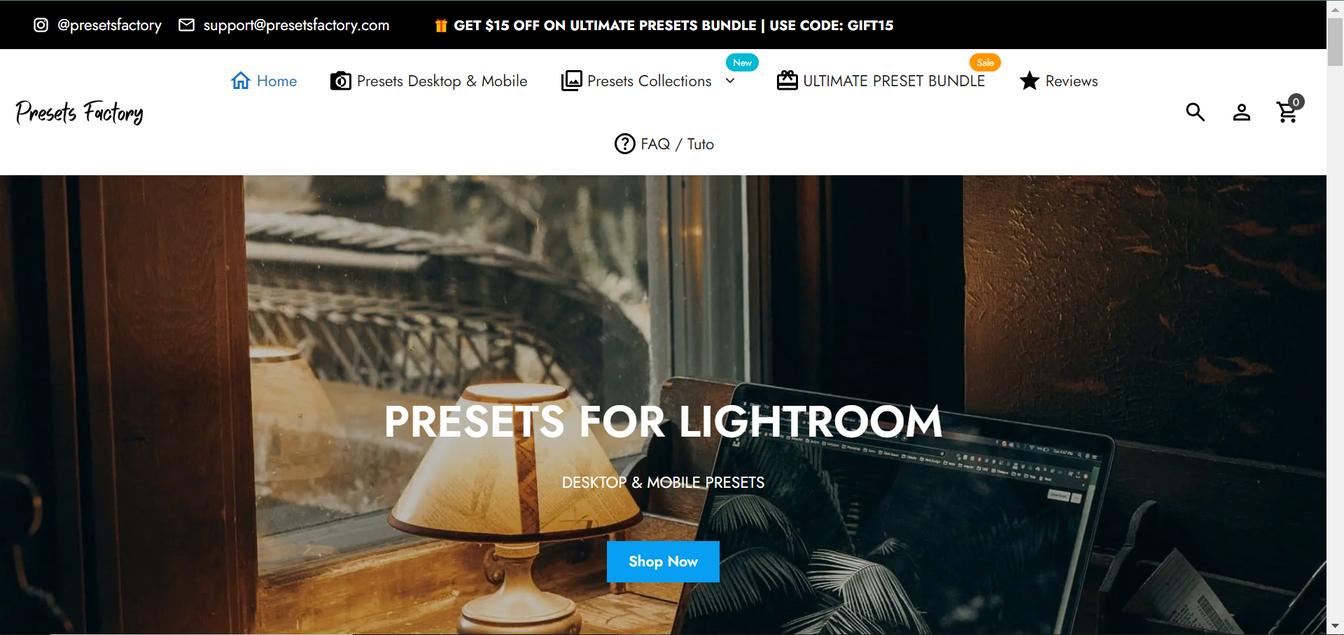Image resolution: width=1344 pixels, height=635 pixels.
Task: Open the search magnifier icon
Action: [x=1195, y=112]
